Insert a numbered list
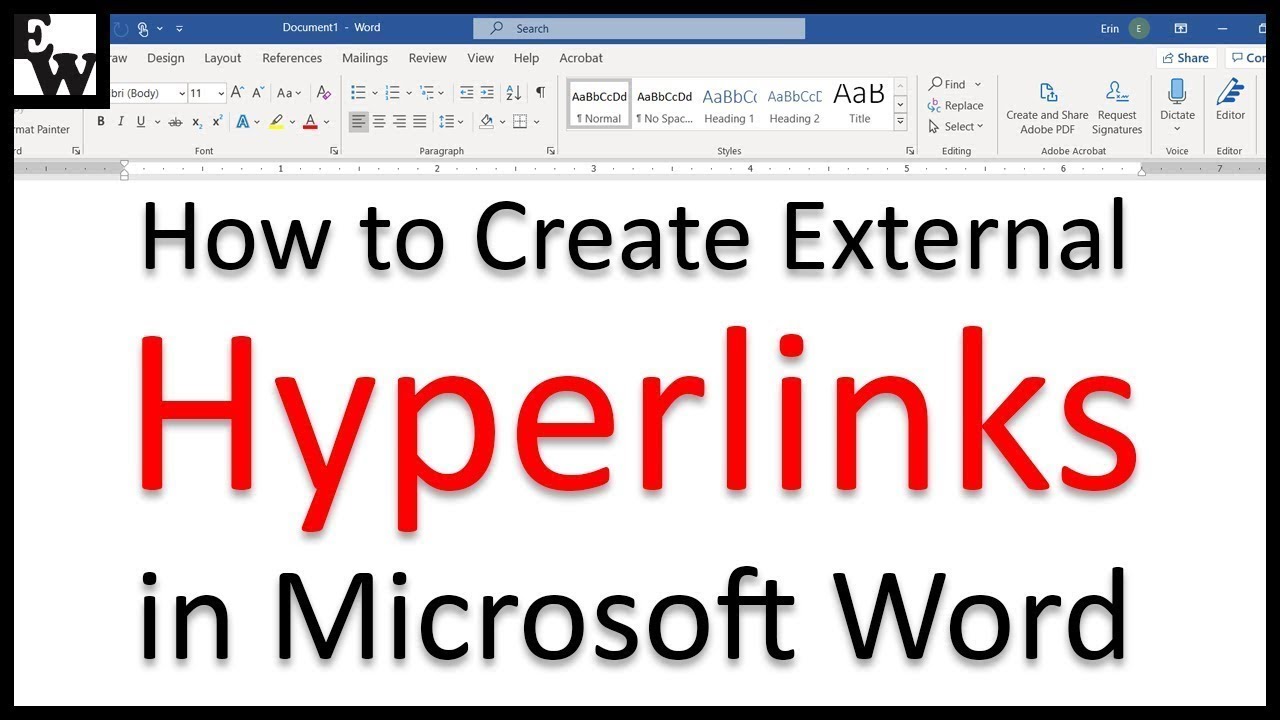 (392, 93)
